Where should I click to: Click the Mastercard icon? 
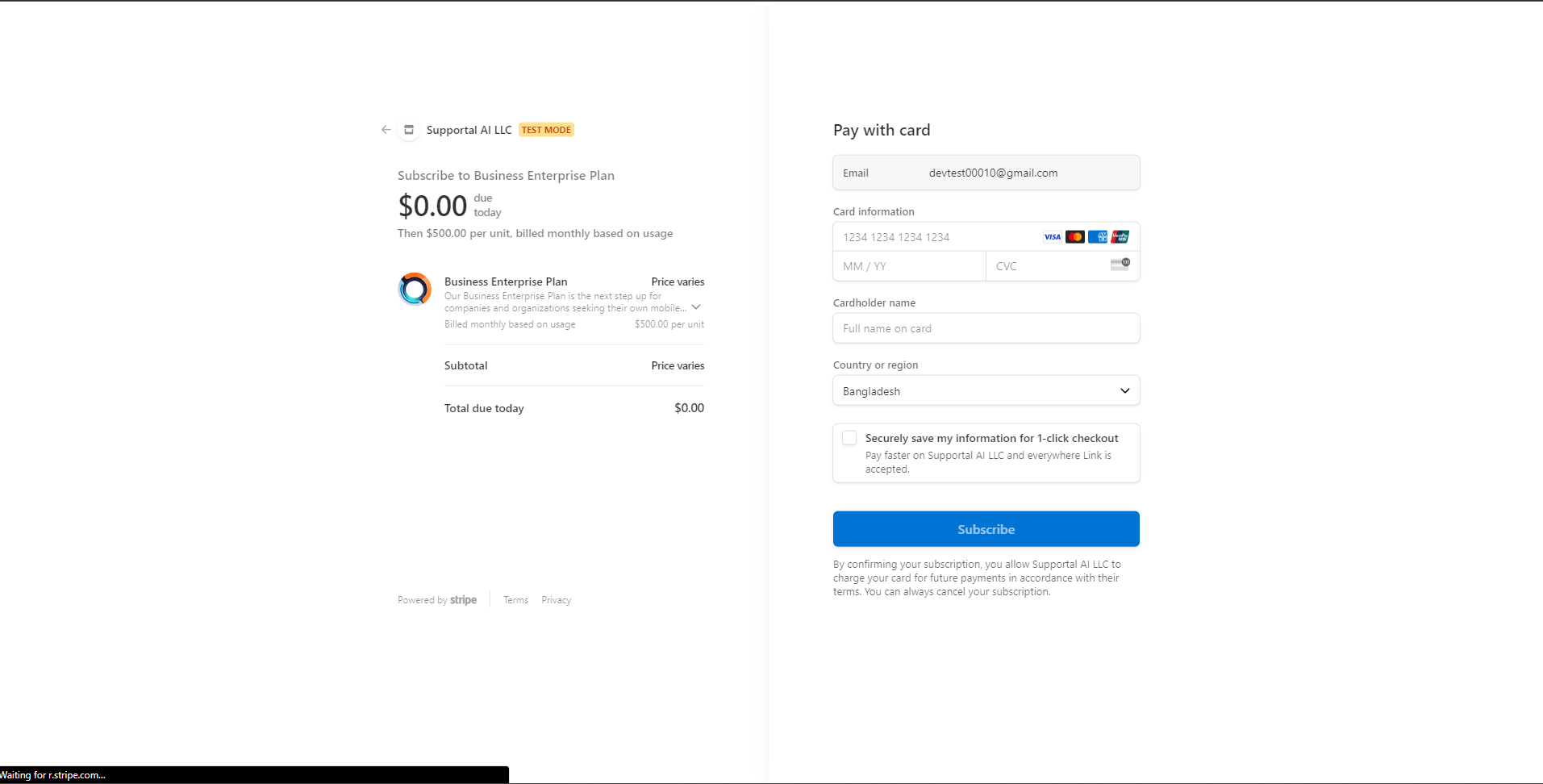pyautogui.click(x=1074, y=237)
